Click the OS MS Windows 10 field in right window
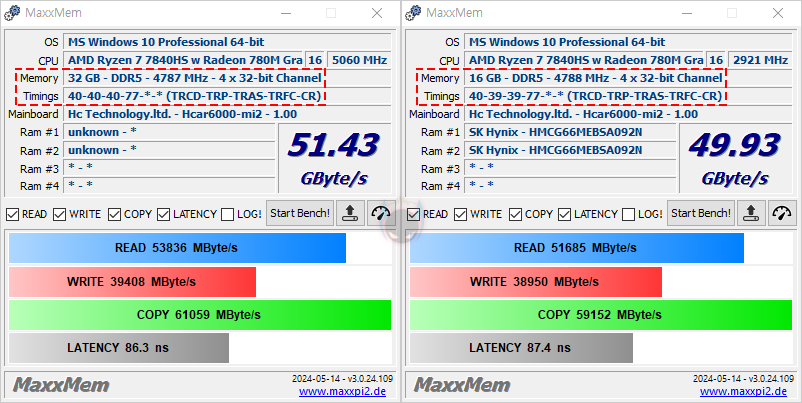 629,42
